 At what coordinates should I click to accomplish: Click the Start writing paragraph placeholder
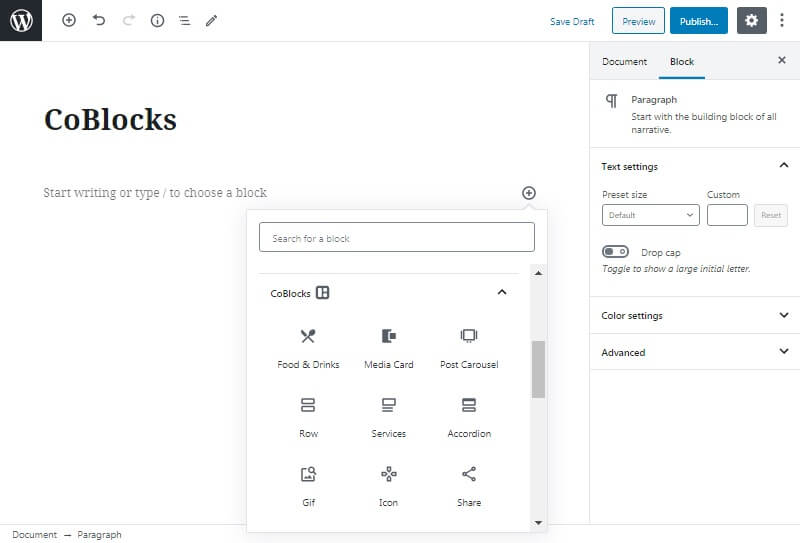tap(155, 193)
